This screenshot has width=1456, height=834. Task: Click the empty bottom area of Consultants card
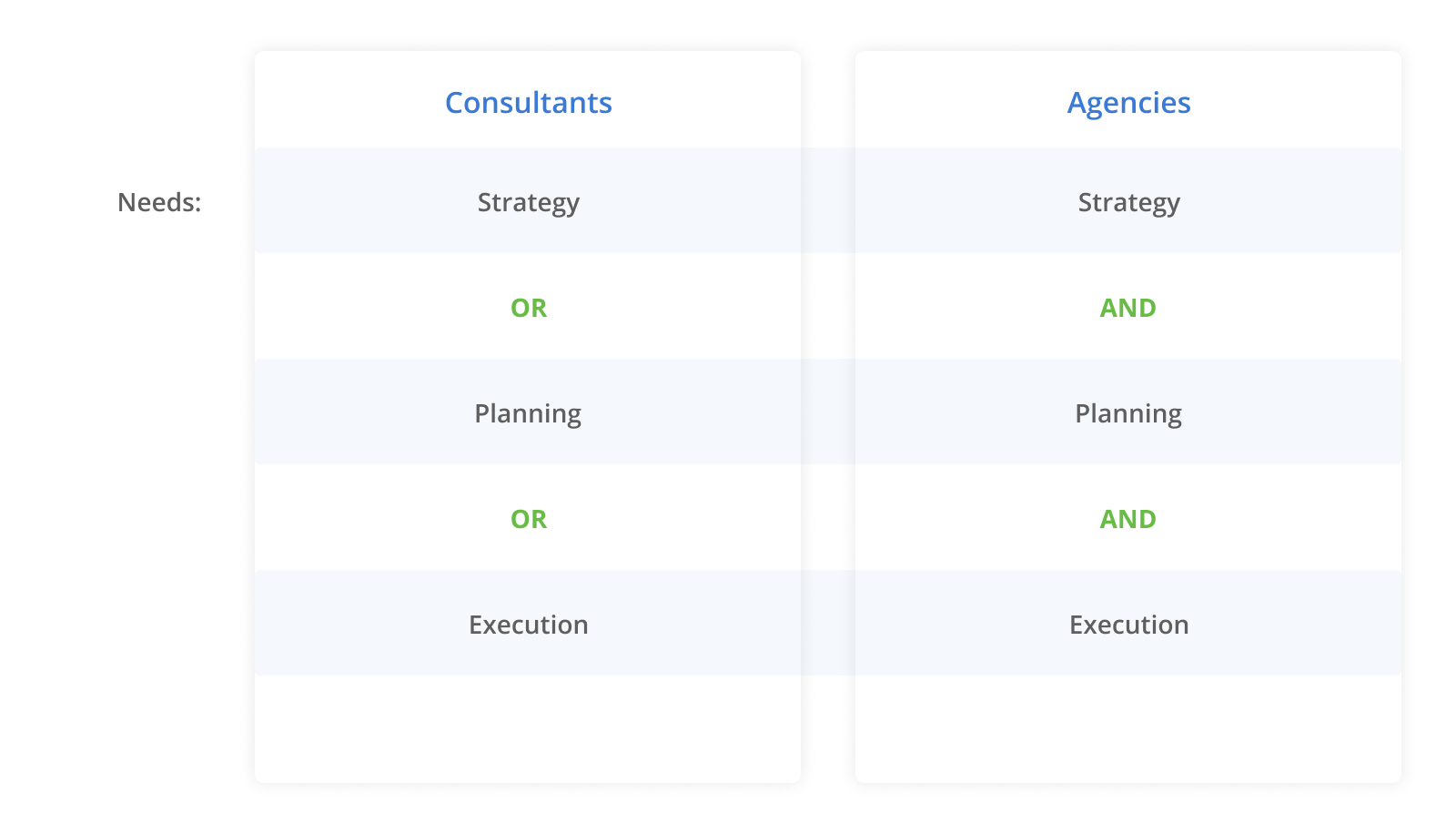[x=528, y=728]
